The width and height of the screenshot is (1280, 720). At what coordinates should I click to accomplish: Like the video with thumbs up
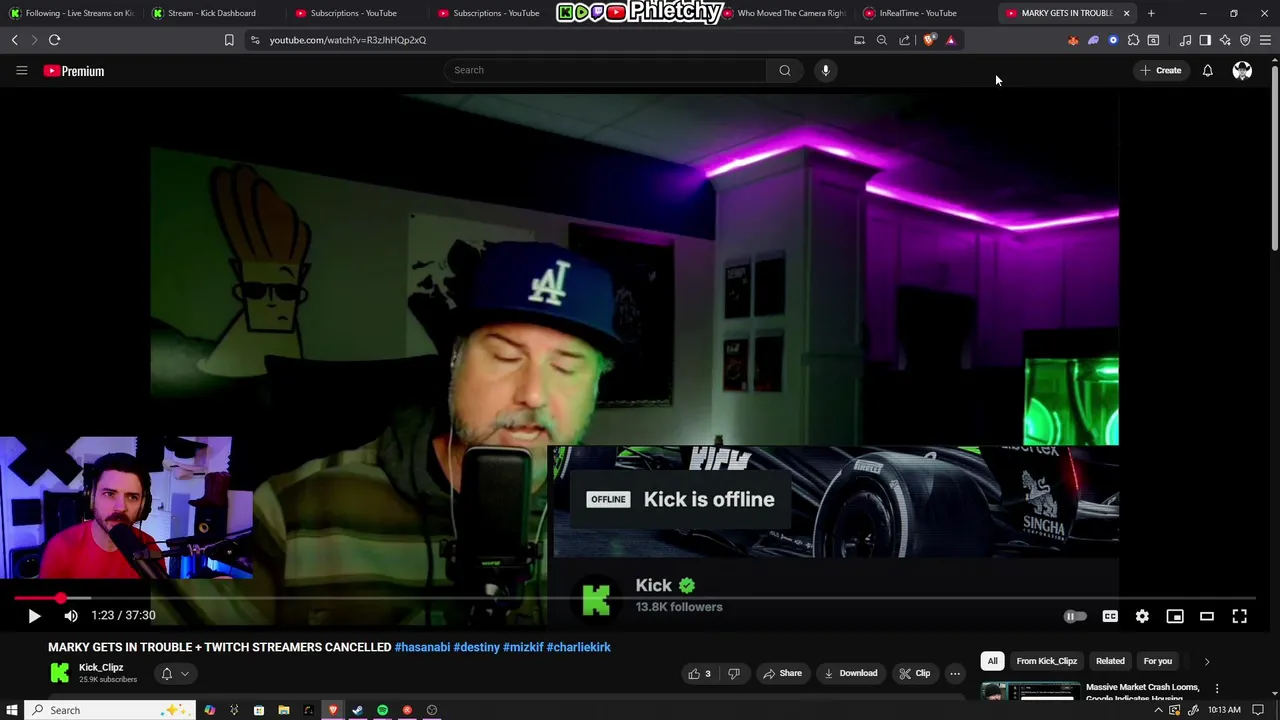click(x=699, y=674)
